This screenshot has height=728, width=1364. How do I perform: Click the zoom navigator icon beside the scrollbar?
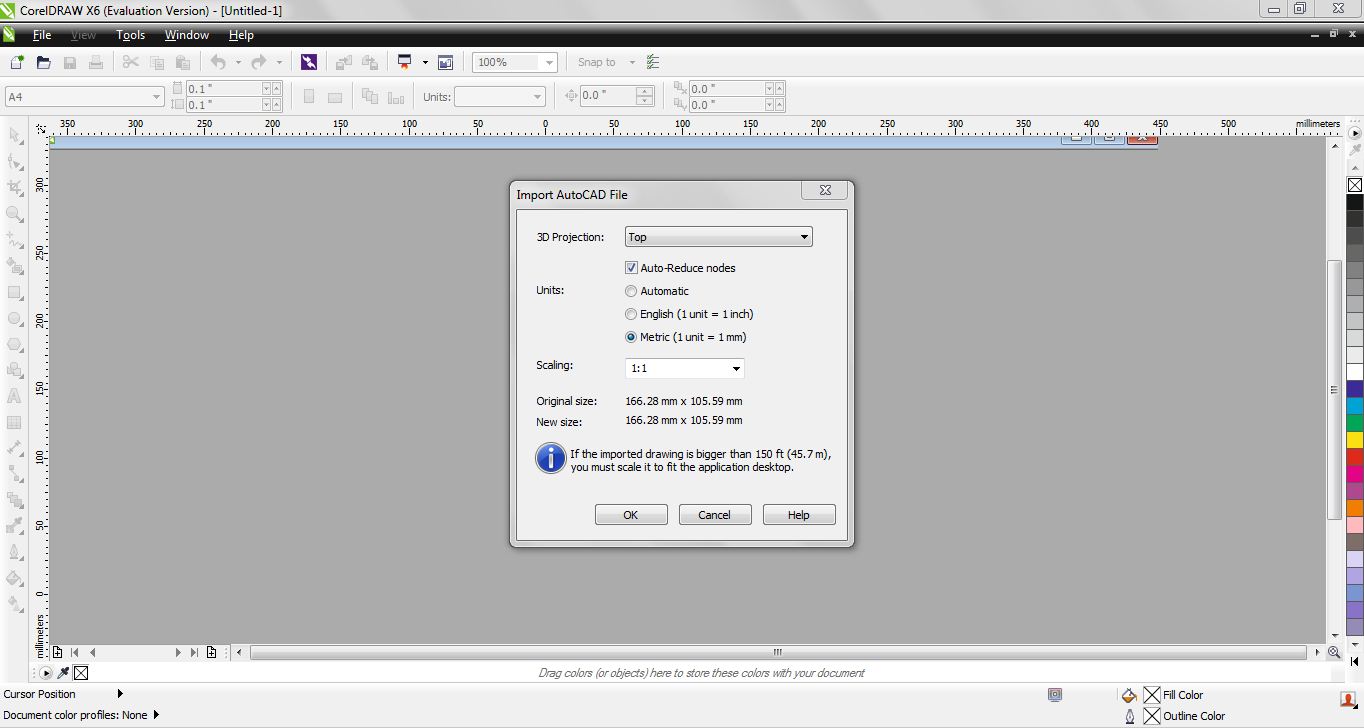click(x=1334, y=652)
